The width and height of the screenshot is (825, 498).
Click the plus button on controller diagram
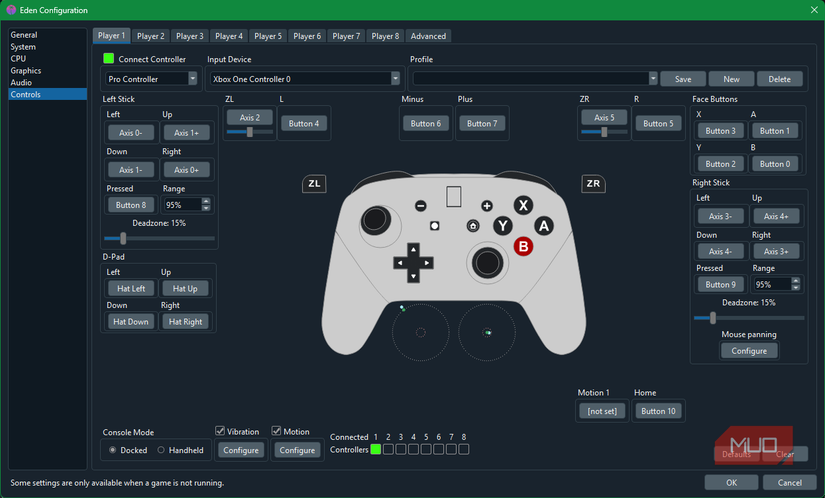click(x=487, y=206)
